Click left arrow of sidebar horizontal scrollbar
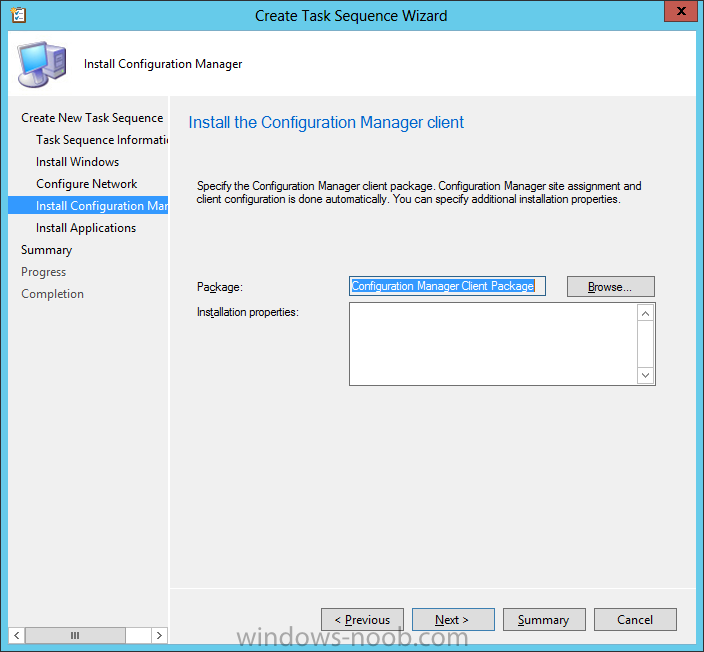704x652 pixels. (x=17, y=635)
